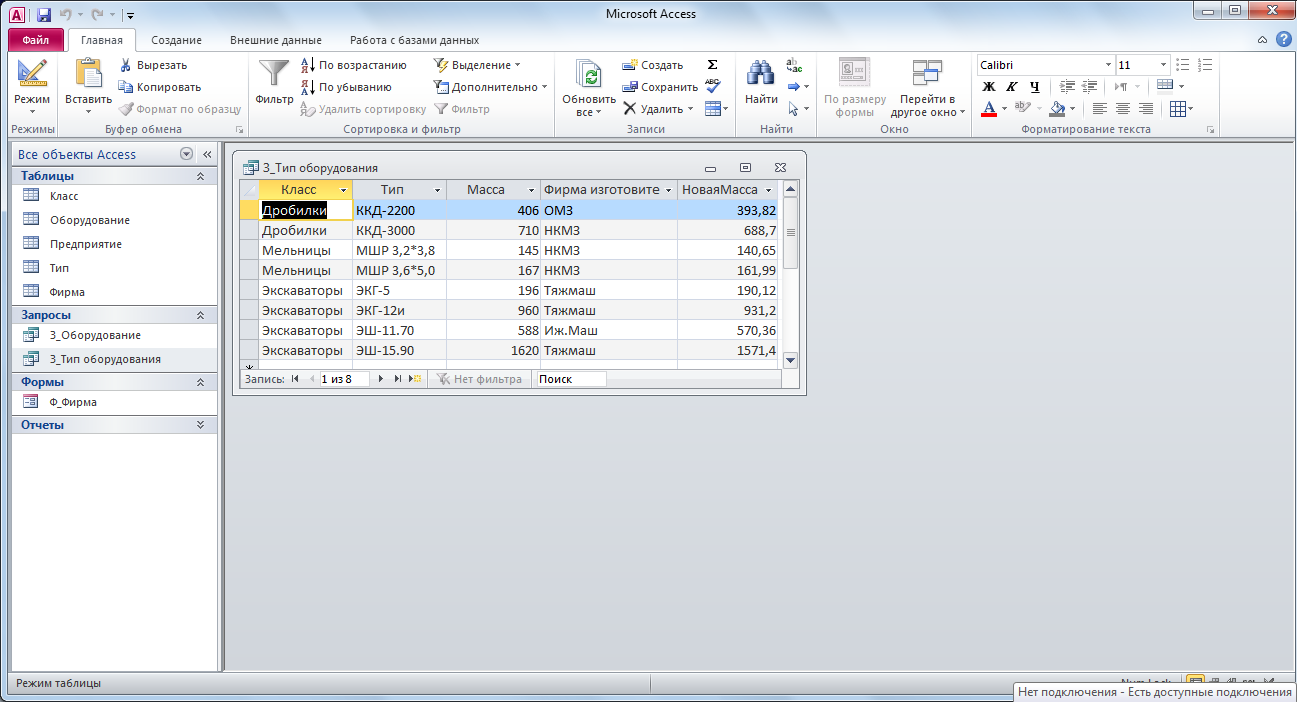Open the Дополнительно filter options dropdown
The height and width of the screenshot is (702, 1297).
click(491, 87)
